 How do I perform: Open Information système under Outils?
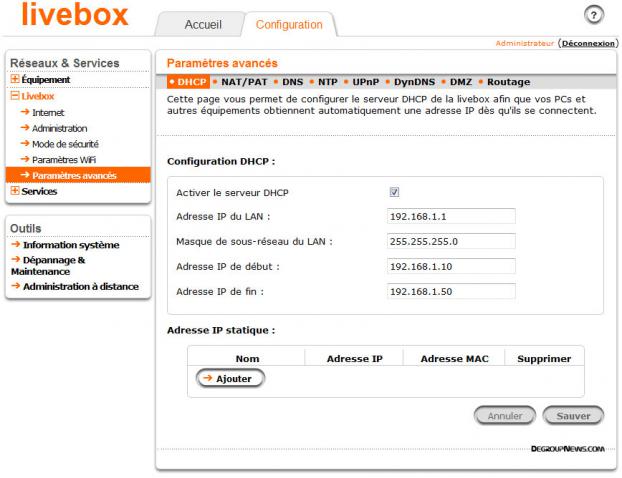pyautogui.click(x=70, y=244)
